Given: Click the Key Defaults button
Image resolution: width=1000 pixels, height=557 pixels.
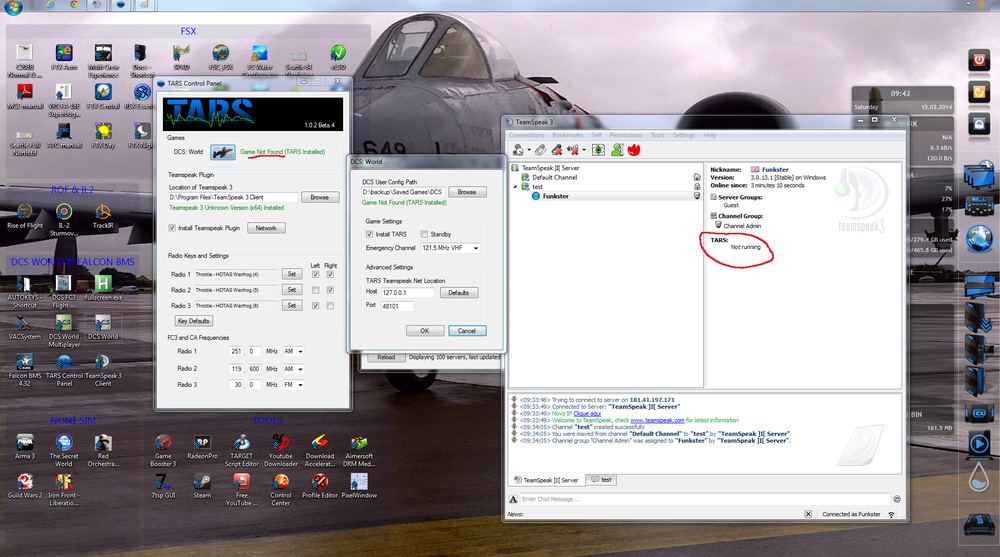Looking at the screenshot, I should (193, 321).
